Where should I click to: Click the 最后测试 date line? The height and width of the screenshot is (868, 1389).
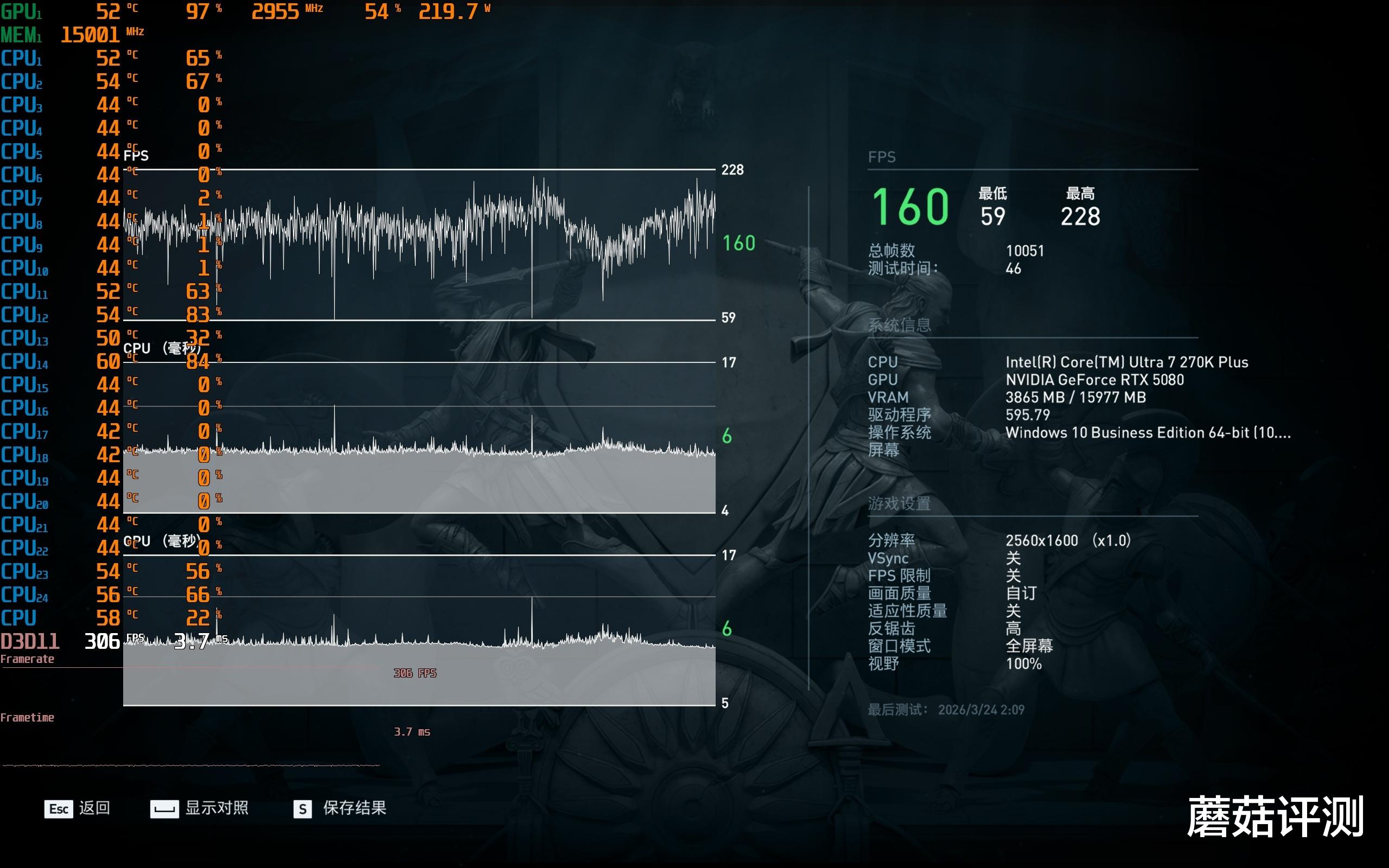click(945, 710)
